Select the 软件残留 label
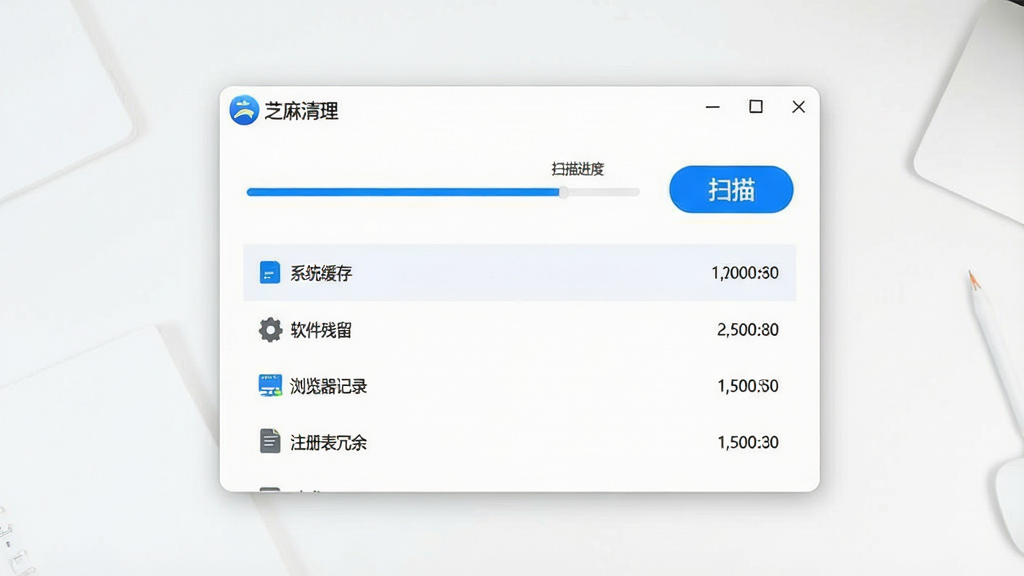 coord(321,330)
